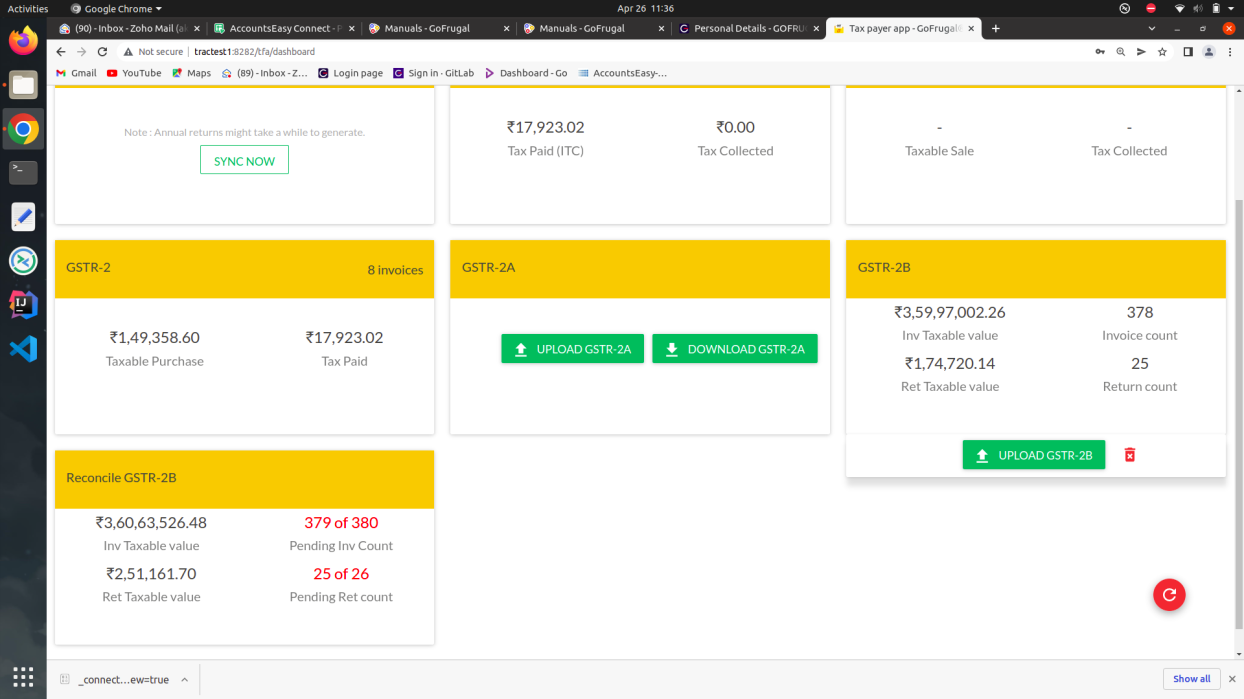The height and width of the screenshot is (699, 1244).
Task: Click the zoom magnifier icon in address bar
Action: (1120, 51)
